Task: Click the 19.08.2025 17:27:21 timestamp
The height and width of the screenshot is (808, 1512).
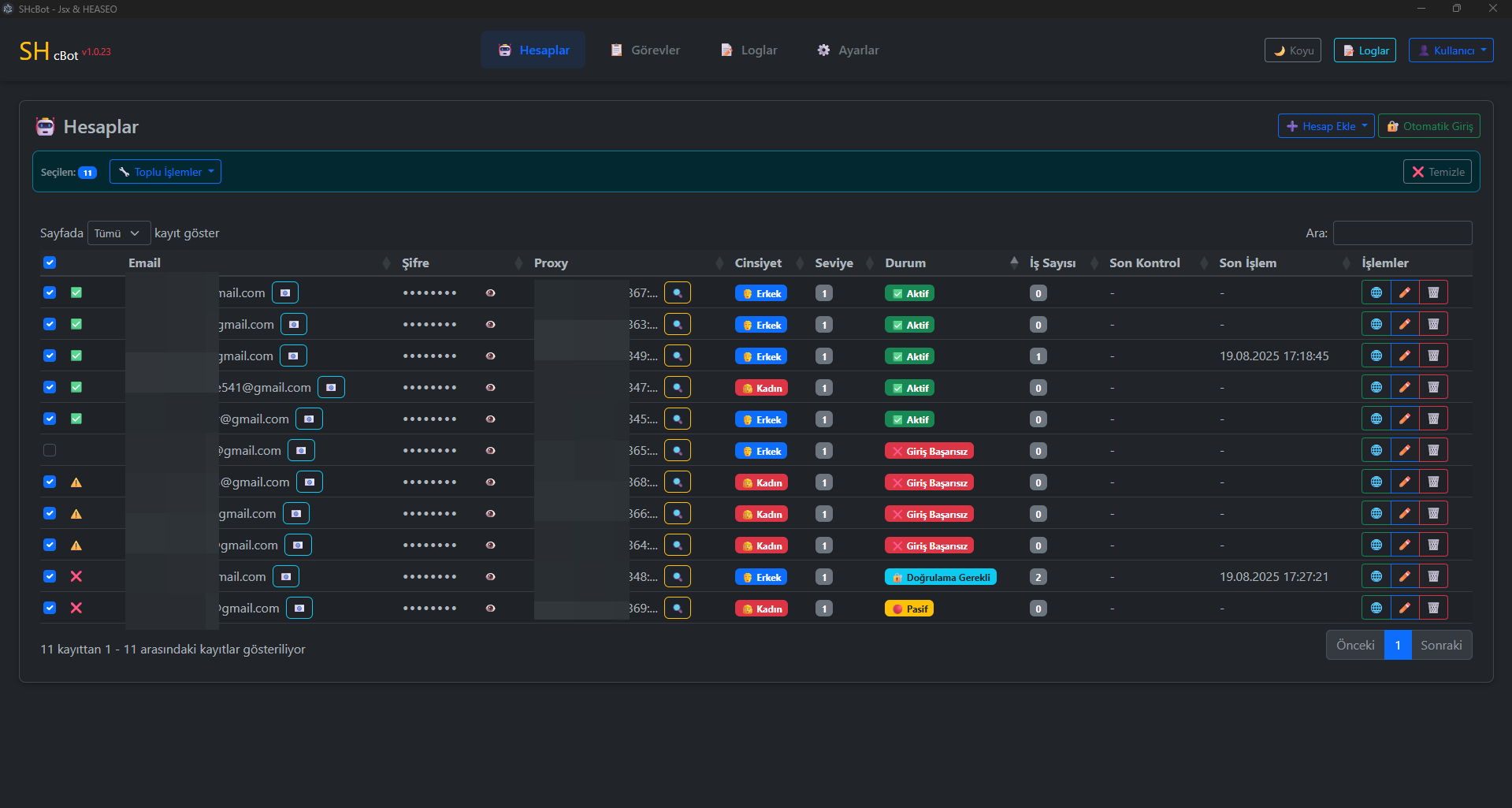Action: [x=1274, y=576]
